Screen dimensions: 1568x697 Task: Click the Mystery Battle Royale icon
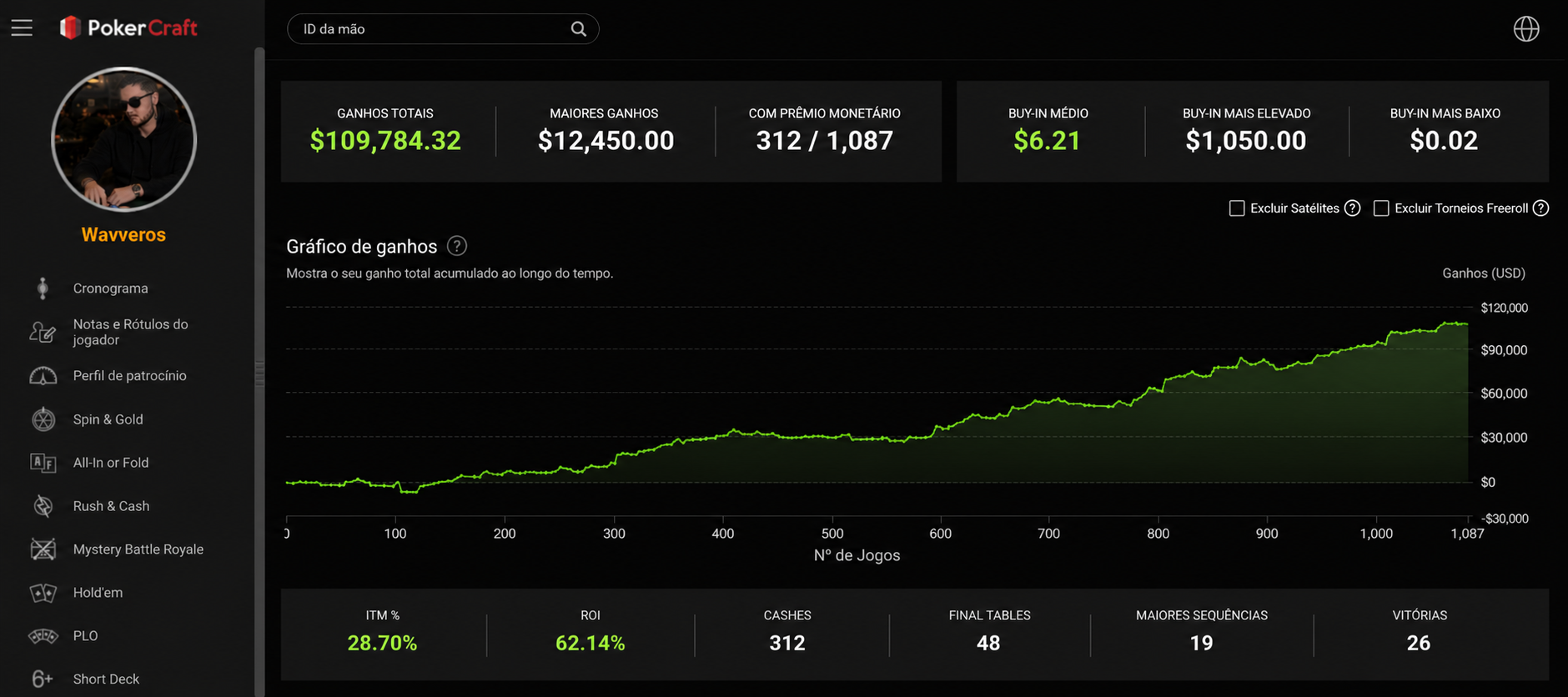pyautogui.click(x=43, y=549)
